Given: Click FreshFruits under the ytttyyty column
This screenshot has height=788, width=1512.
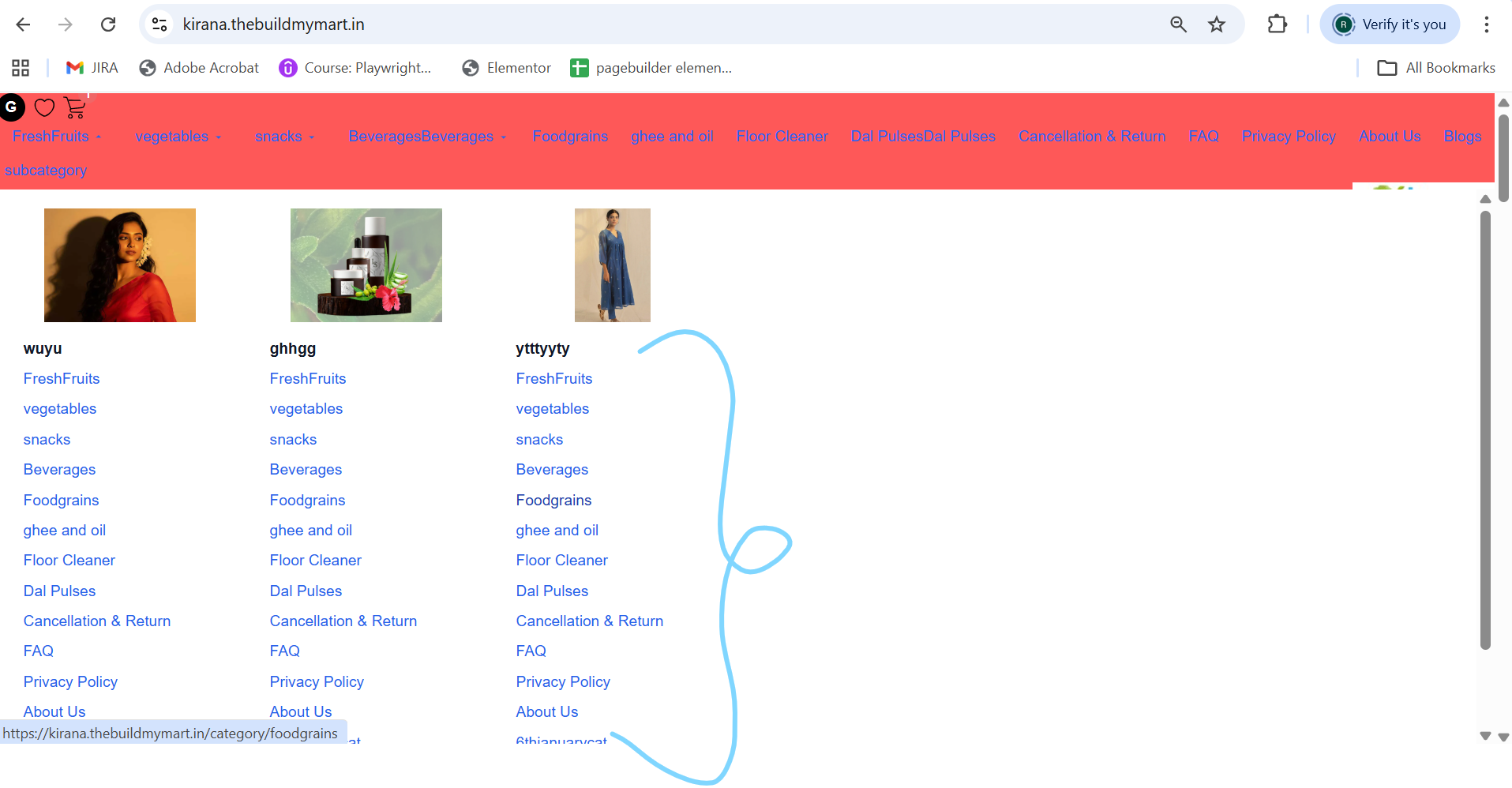Looking at the screenshot, I should click(554, 379).
